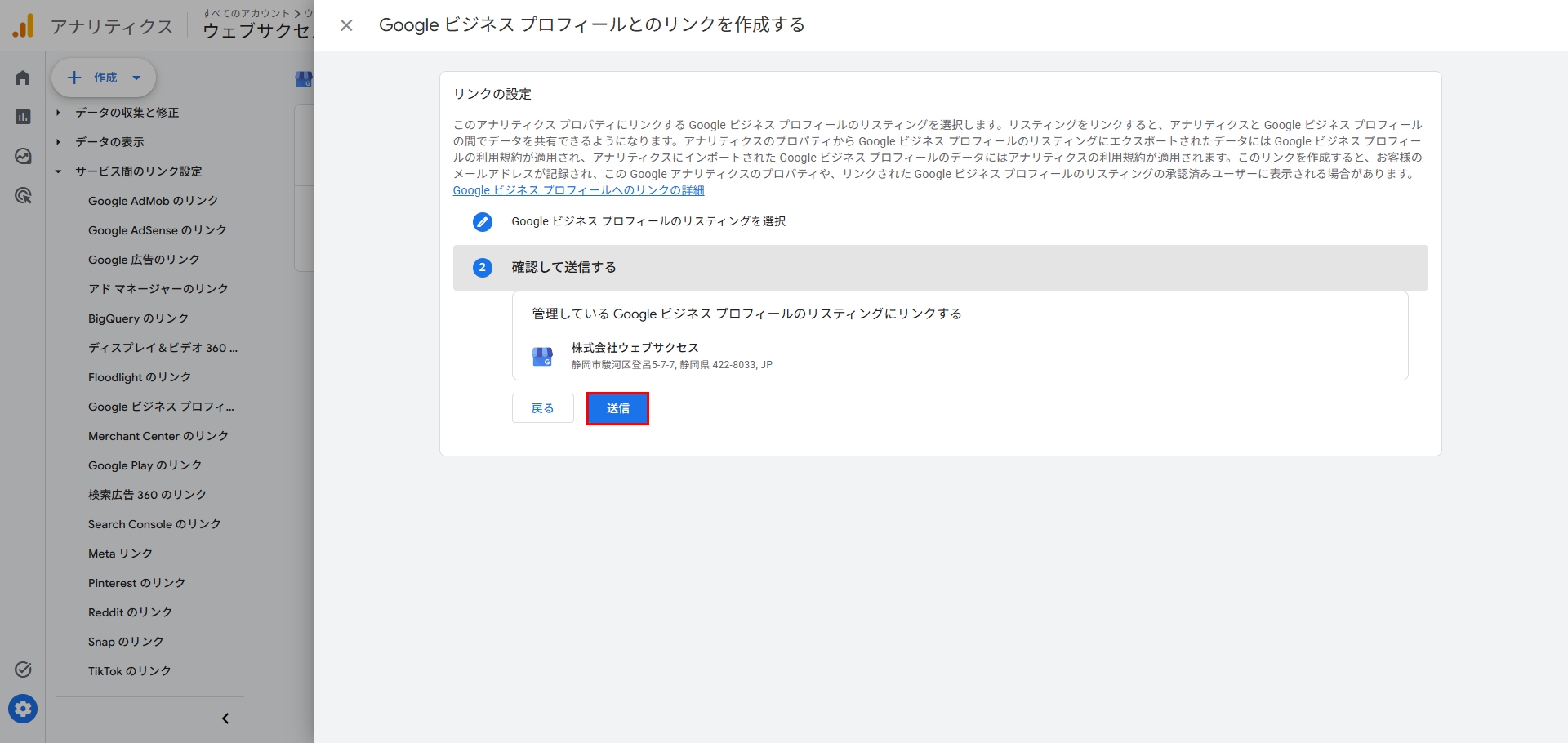Select Google ビジネス プロフィール sidebar item
The width and height of the screenshot is (1568, 743).
tap(161, 407)
